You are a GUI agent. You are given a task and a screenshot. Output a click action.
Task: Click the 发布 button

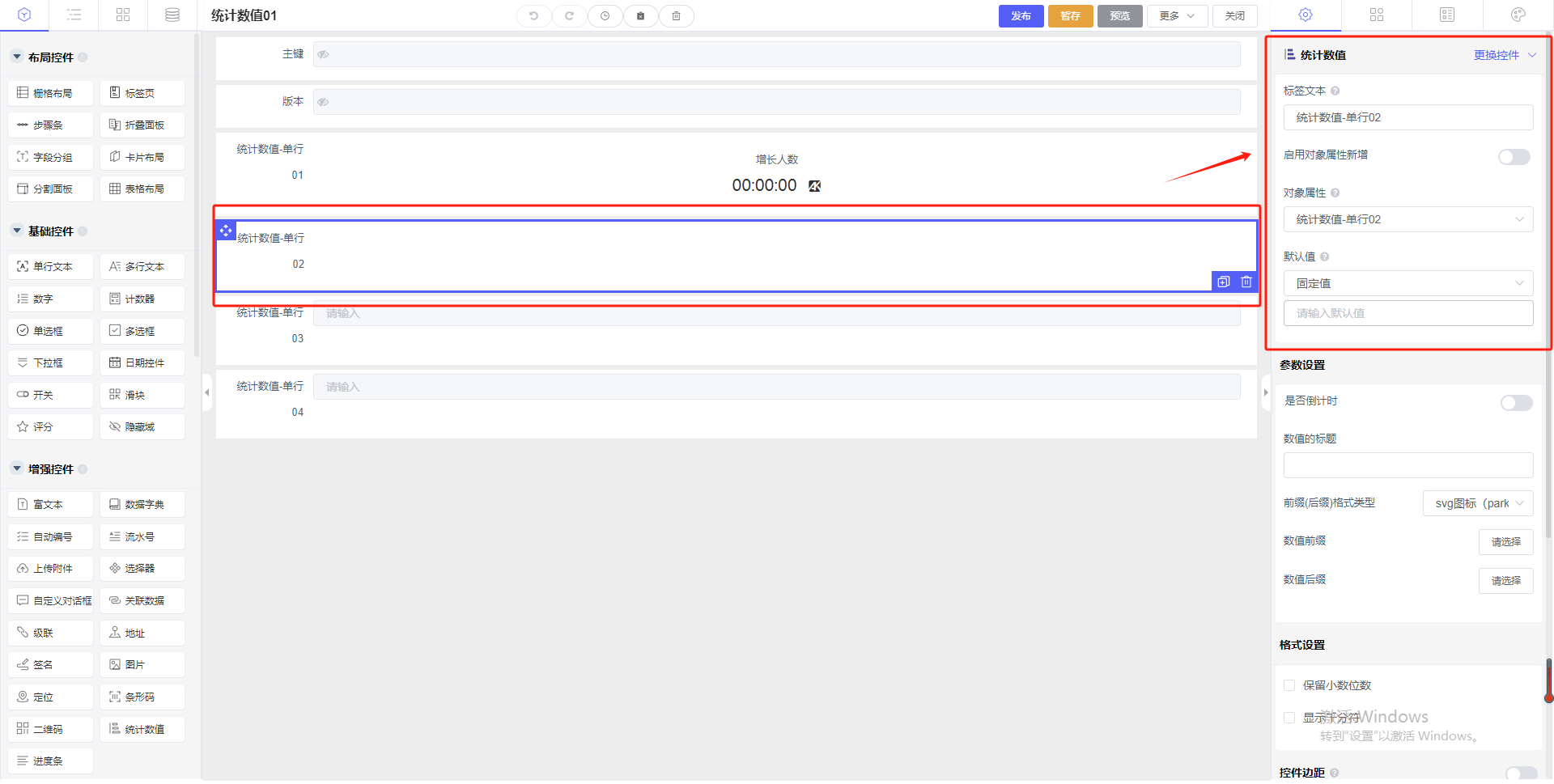click(1021, 16)
